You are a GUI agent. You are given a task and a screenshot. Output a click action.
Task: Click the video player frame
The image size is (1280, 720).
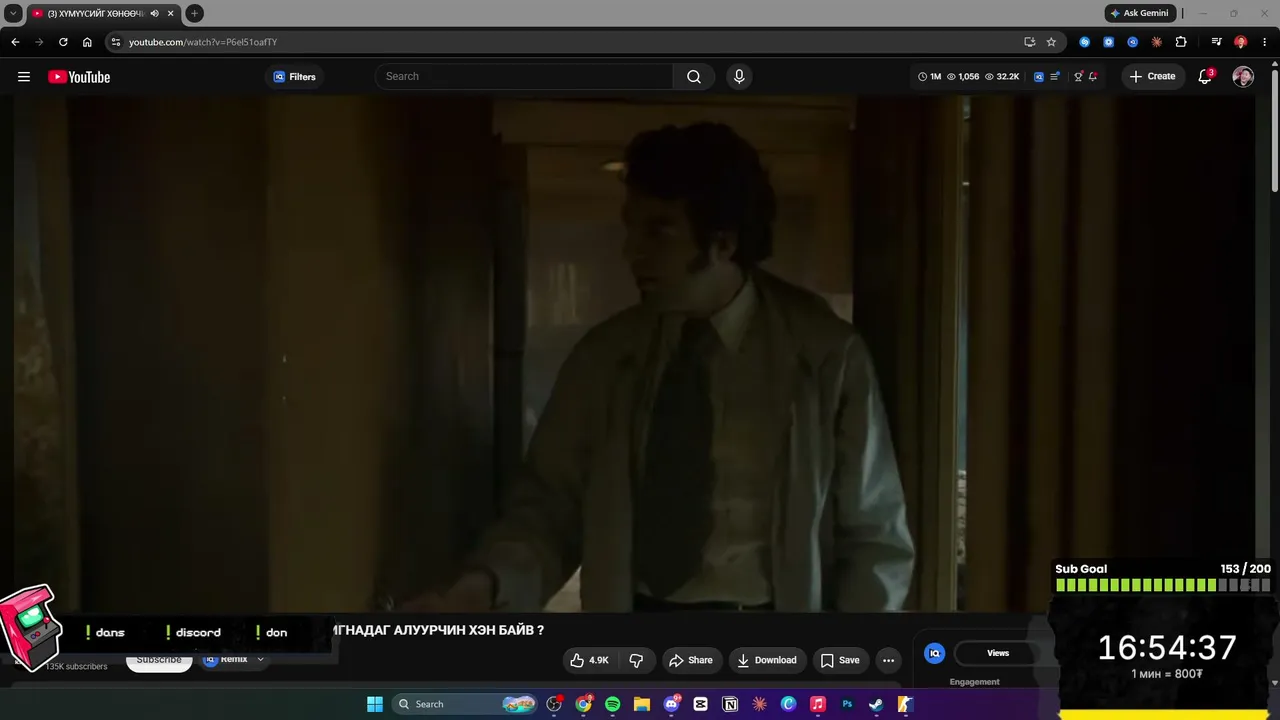click(634, 353)
